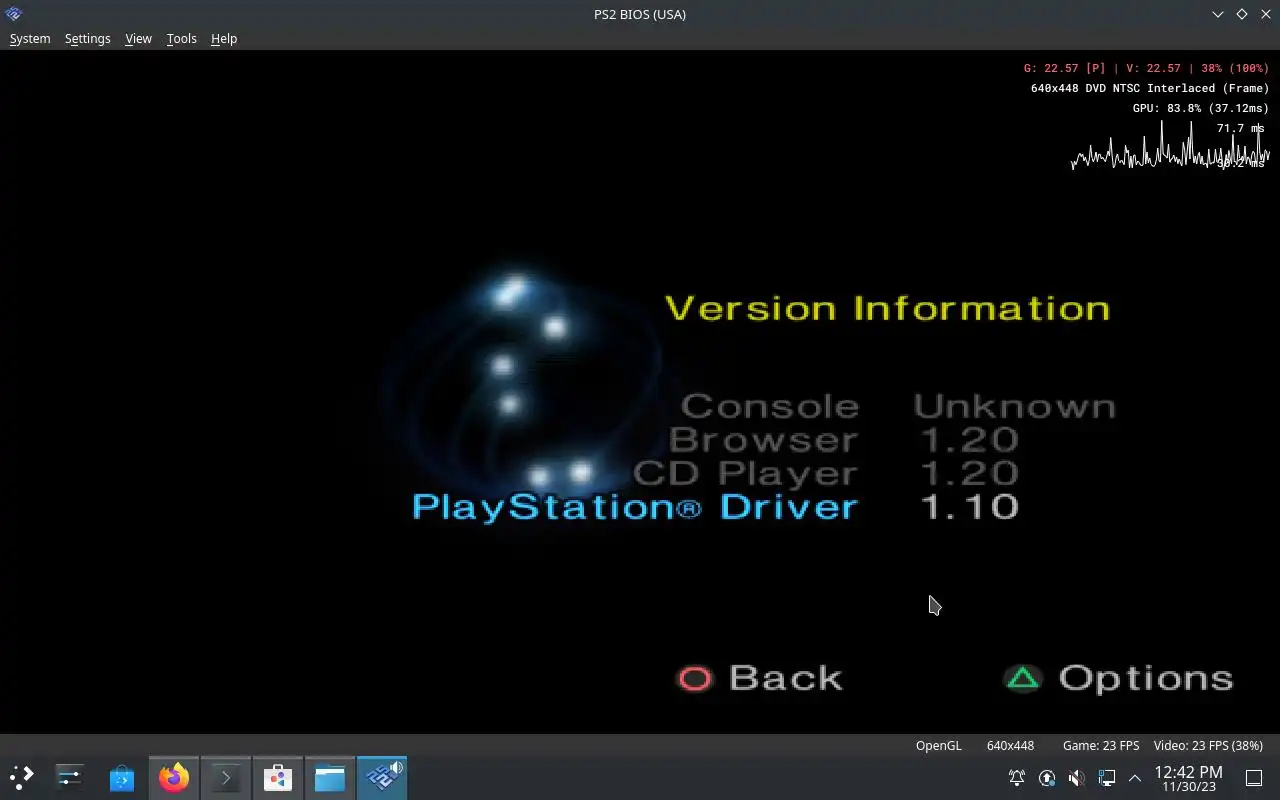
Task: Open the Flatpak software taskbar icon
Action: point(278,777)
